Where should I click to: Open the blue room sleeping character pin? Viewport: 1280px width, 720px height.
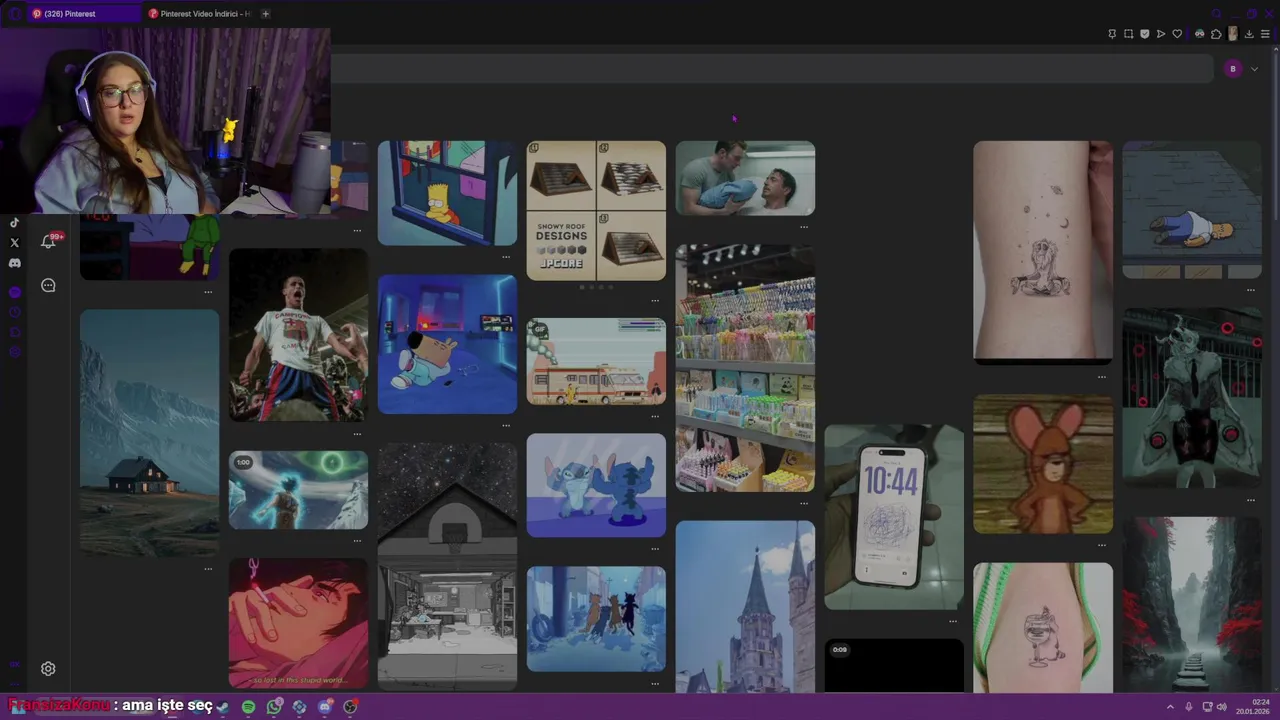pos(447,344)
